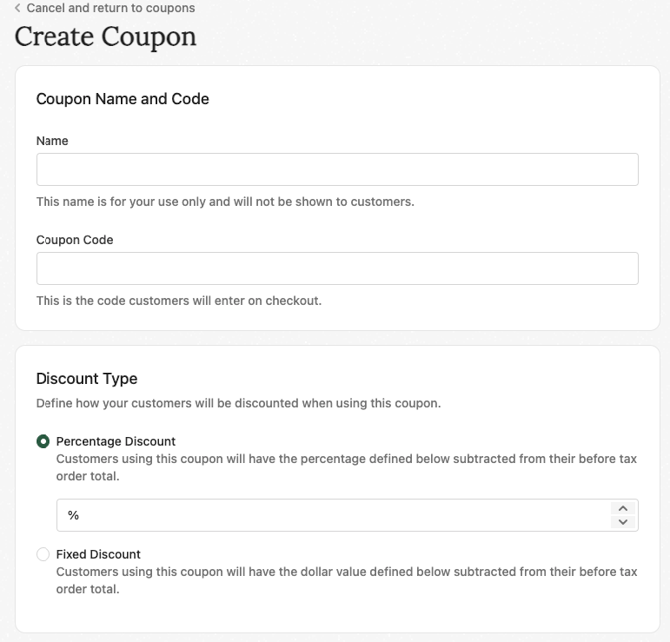Click the Coupon Name and Code heading
The image size is (670, 642).
[x=122, y=99]
